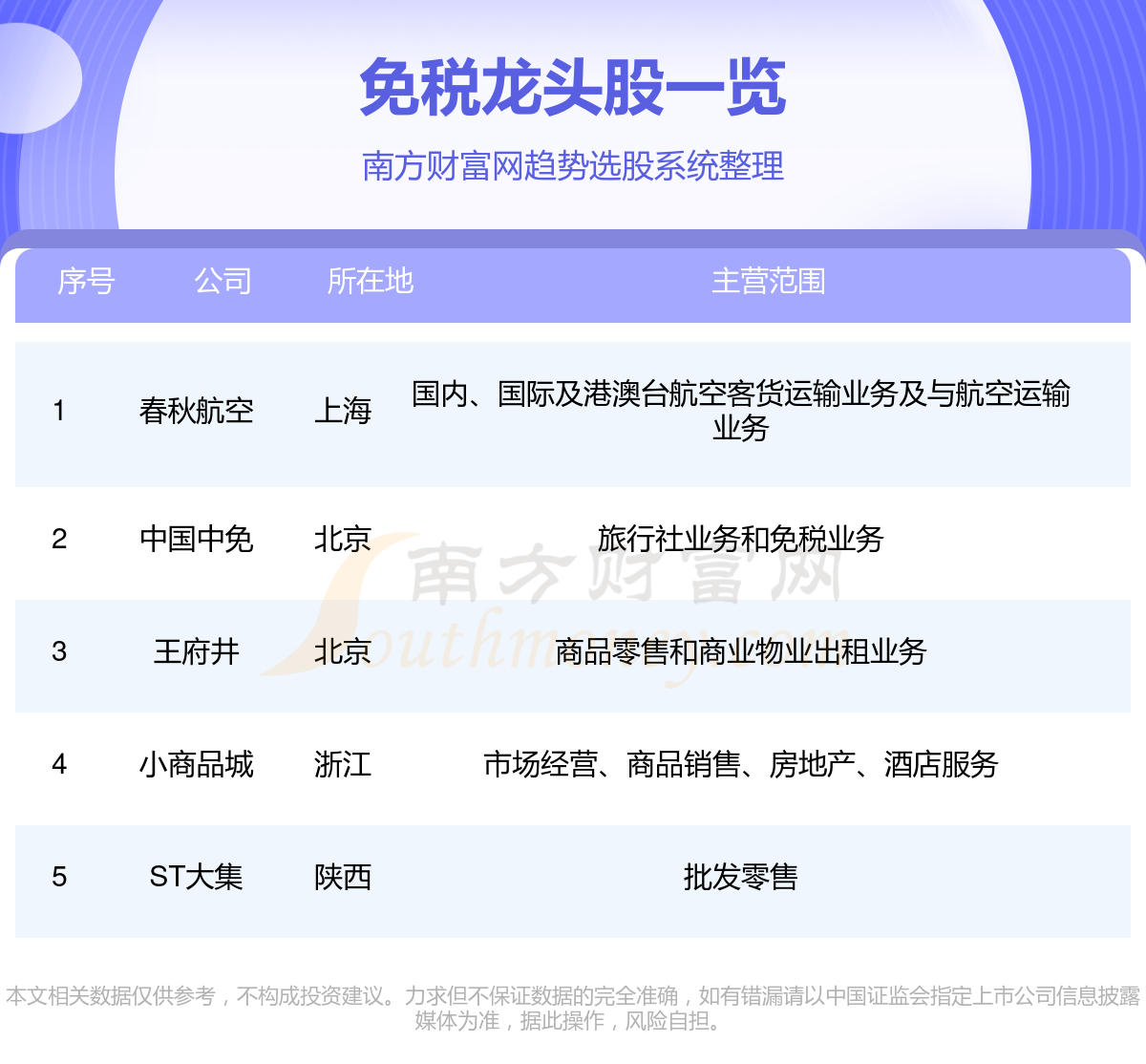
Task: Click subtitle 南方财富网趋势选股系统整理
Action: pyautogui.click(x=573, y=166)
